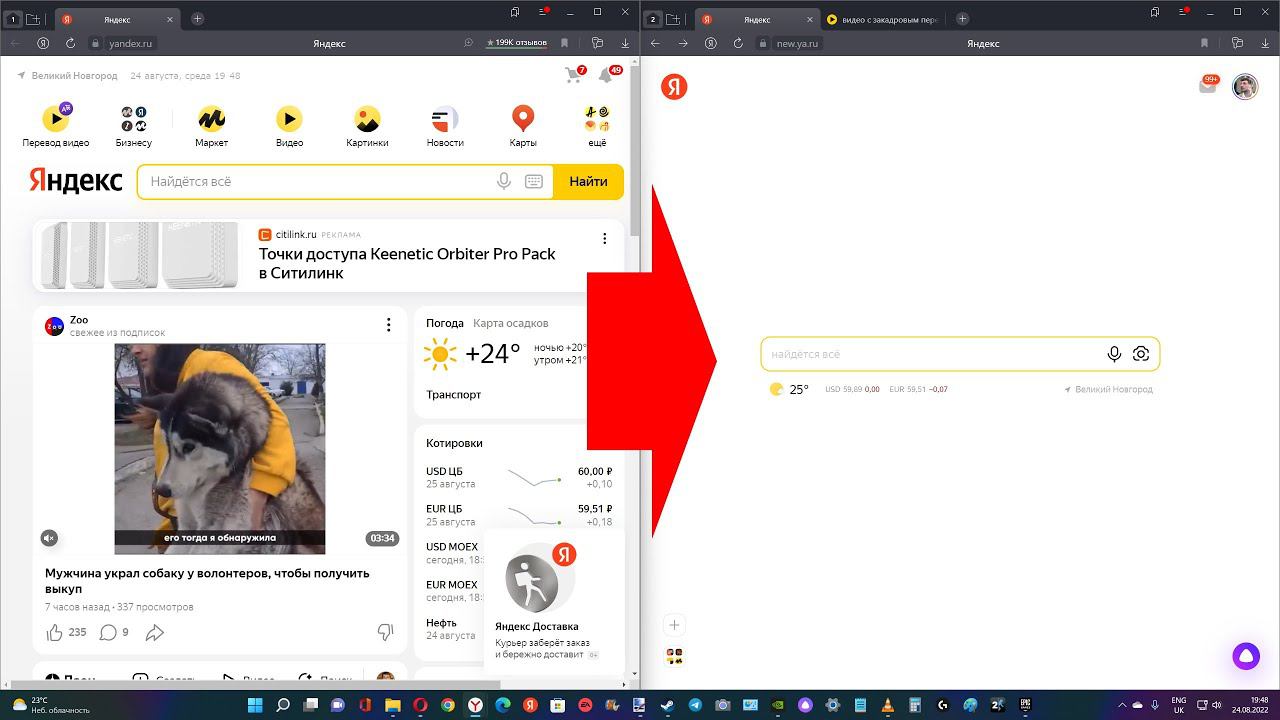The image size is (1280, 720).
Task: Open the Новости service icon
Action: tap(445, 119)
